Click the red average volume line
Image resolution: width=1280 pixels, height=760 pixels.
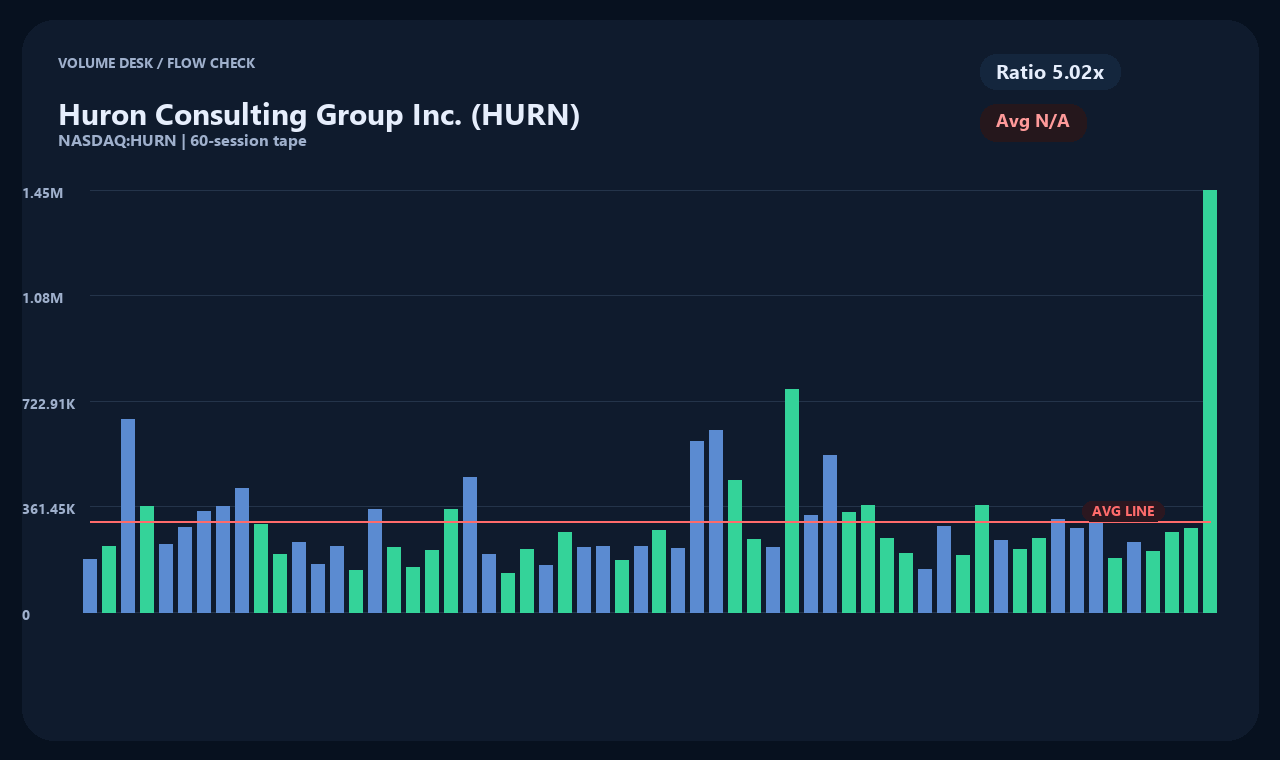(651, 522)
